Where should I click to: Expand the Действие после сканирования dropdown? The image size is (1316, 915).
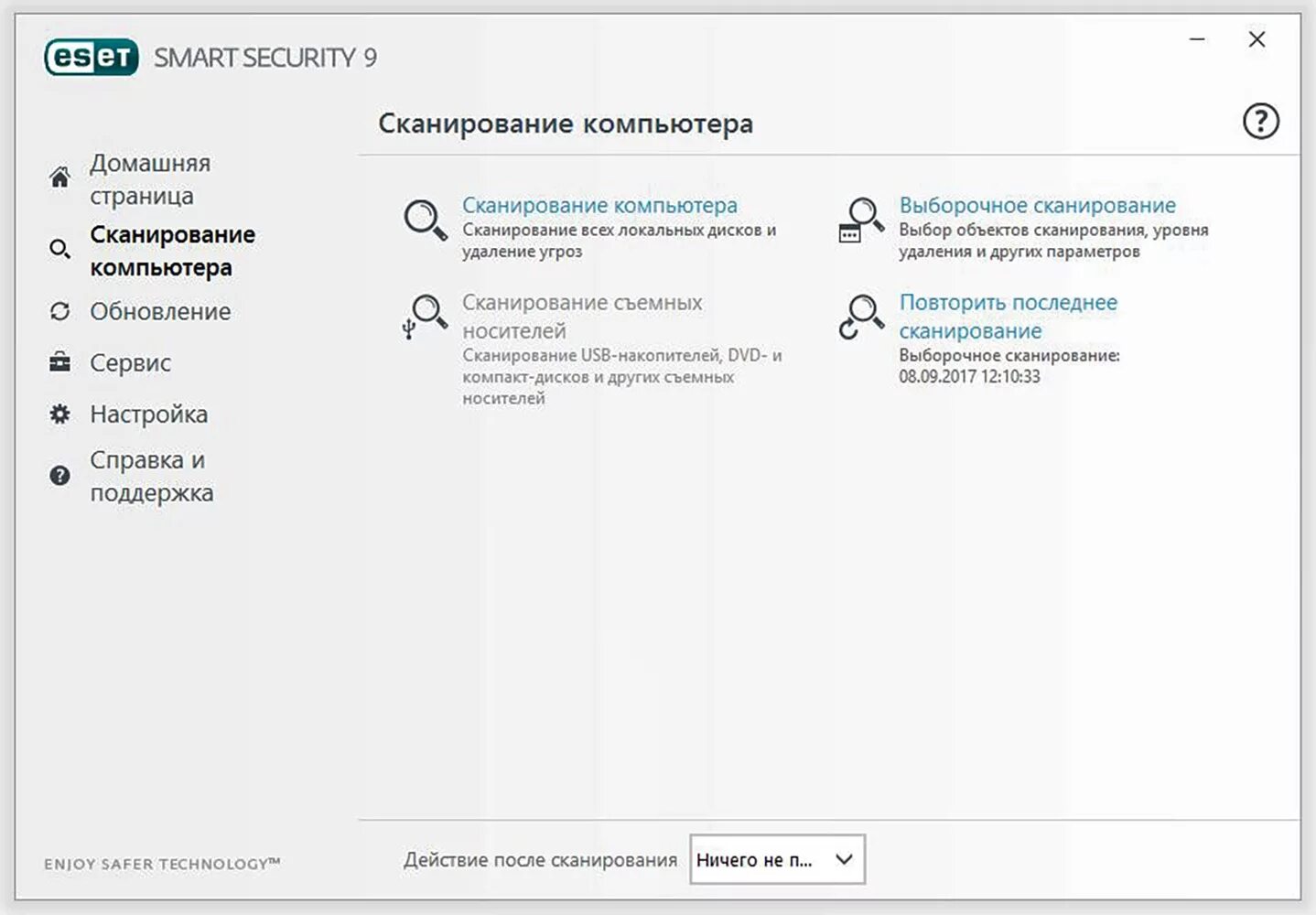coord(777,859)
